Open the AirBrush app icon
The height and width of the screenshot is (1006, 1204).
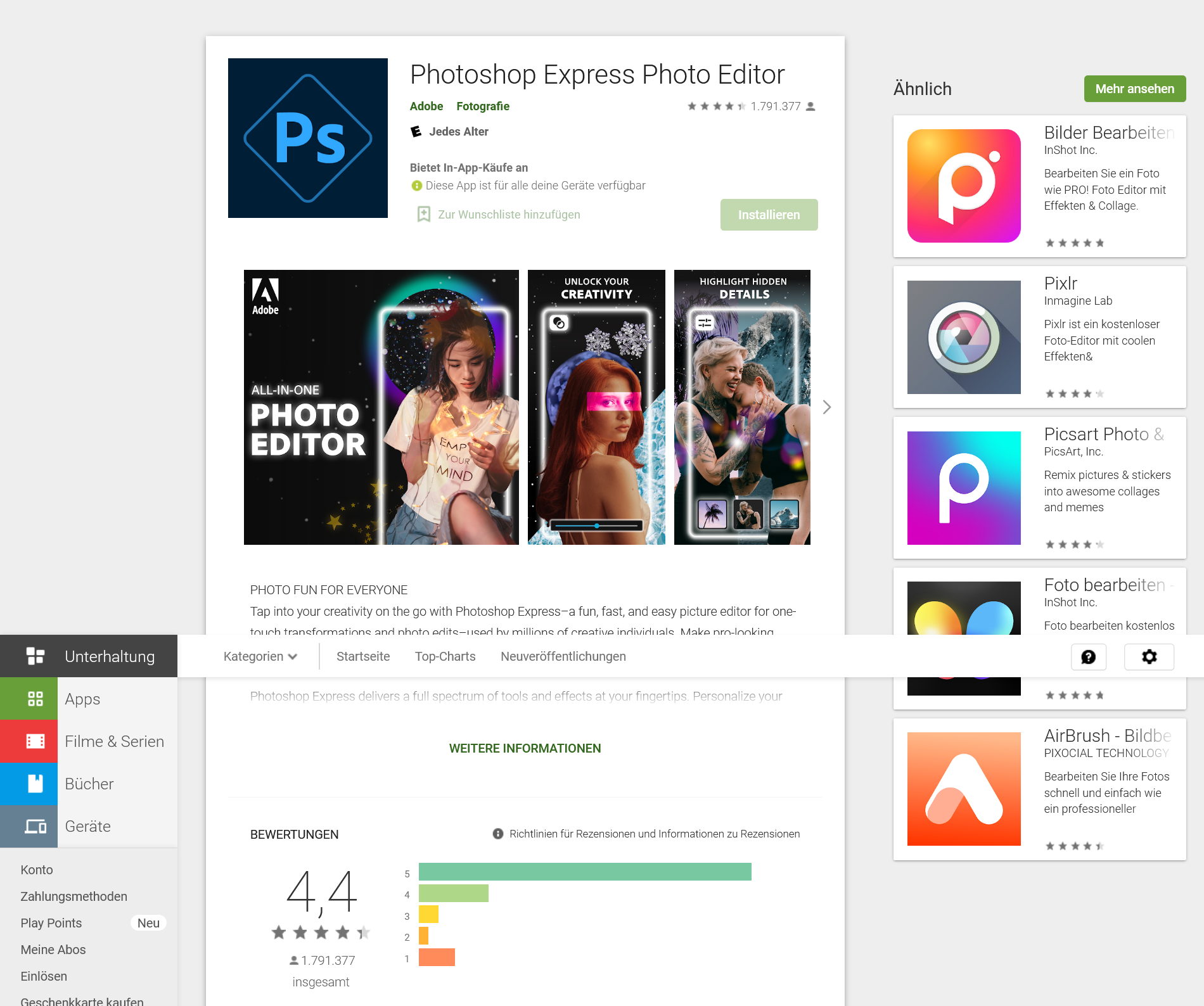point(964,789)
